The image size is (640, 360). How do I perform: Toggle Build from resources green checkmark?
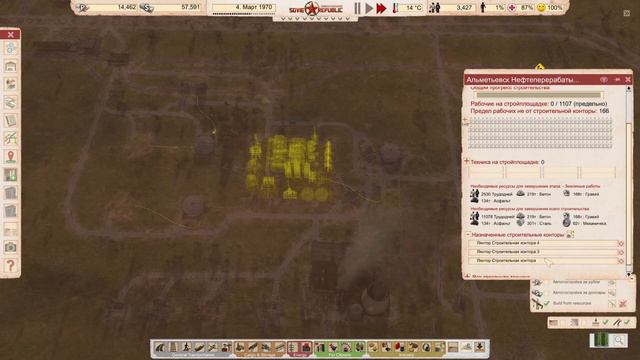point(547,303)
